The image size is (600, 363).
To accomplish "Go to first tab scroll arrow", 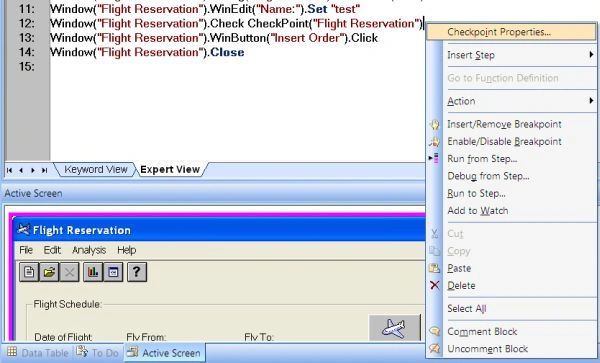I will point(10,170).
